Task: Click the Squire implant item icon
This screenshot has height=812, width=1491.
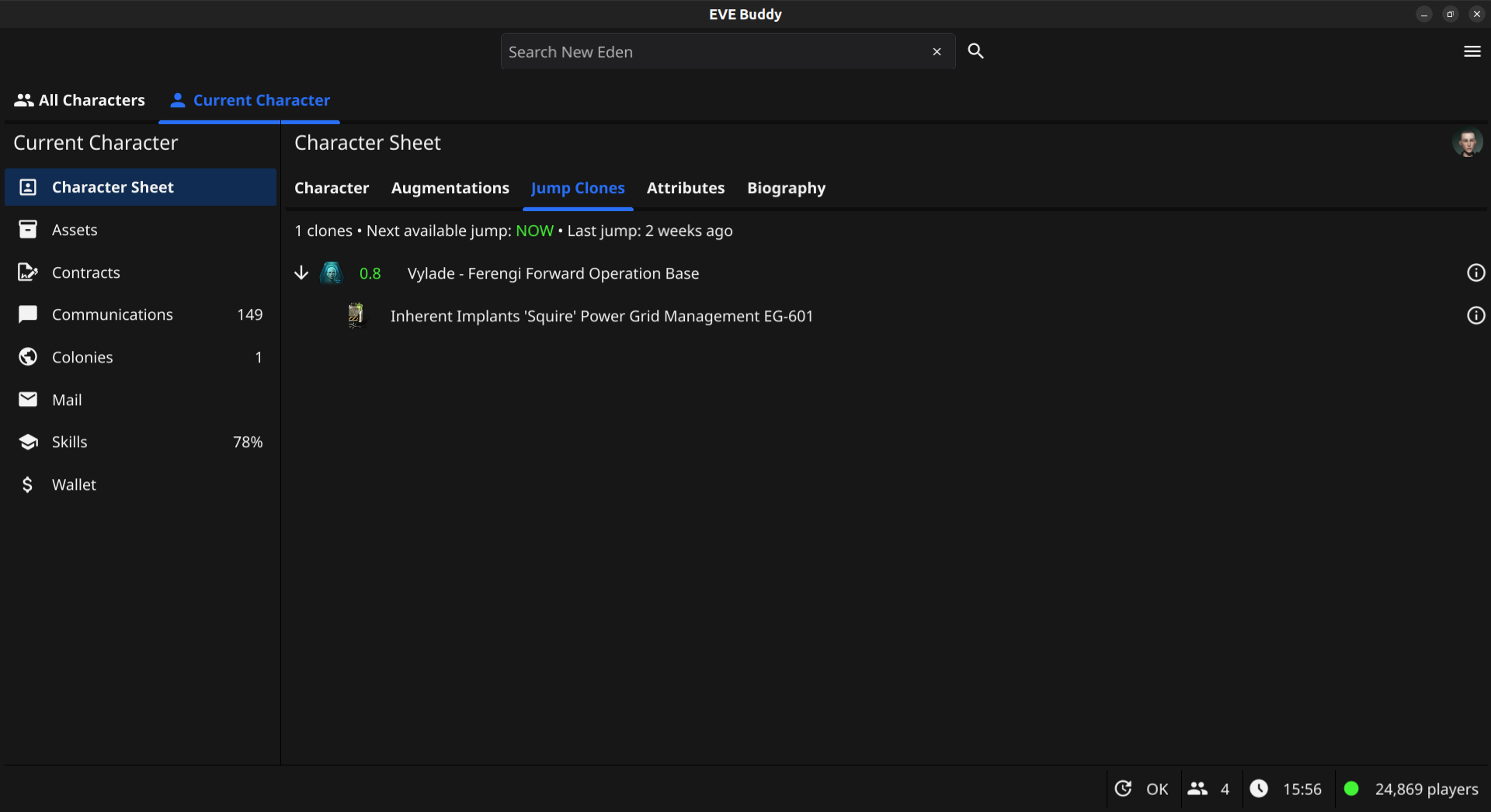Action: [x=356, y=315]
